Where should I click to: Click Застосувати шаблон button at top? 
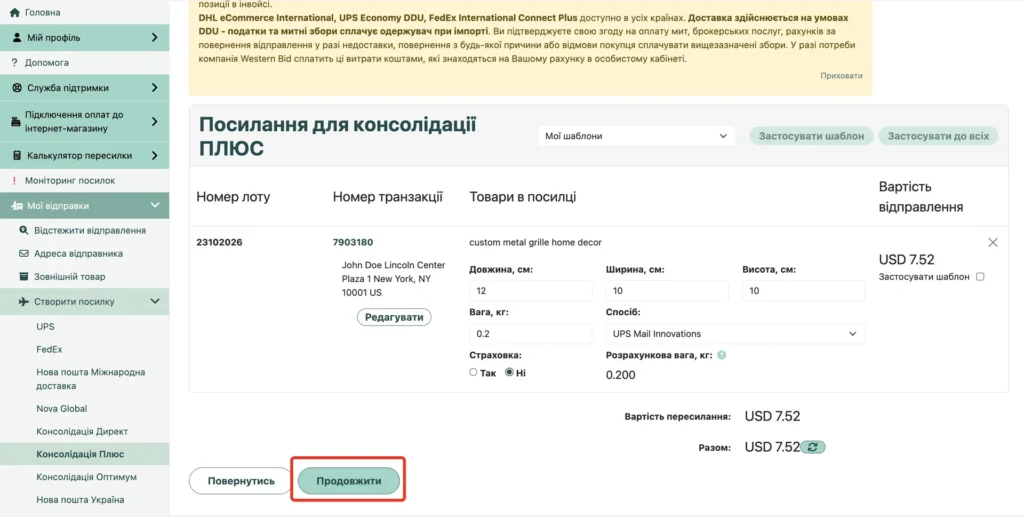pyautogui.click(x=811, y=136)
